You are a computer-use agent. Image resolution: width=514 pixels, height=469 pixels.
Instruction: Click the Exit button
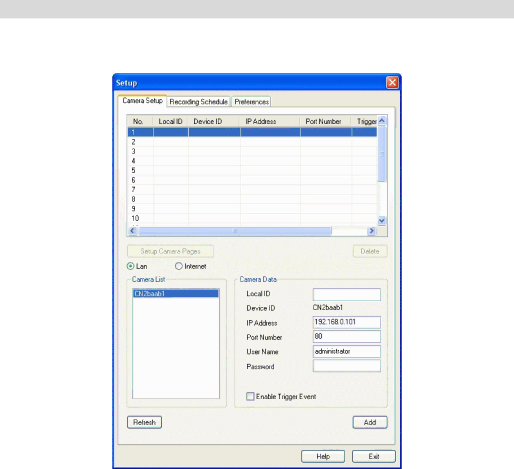coord(374,456)
